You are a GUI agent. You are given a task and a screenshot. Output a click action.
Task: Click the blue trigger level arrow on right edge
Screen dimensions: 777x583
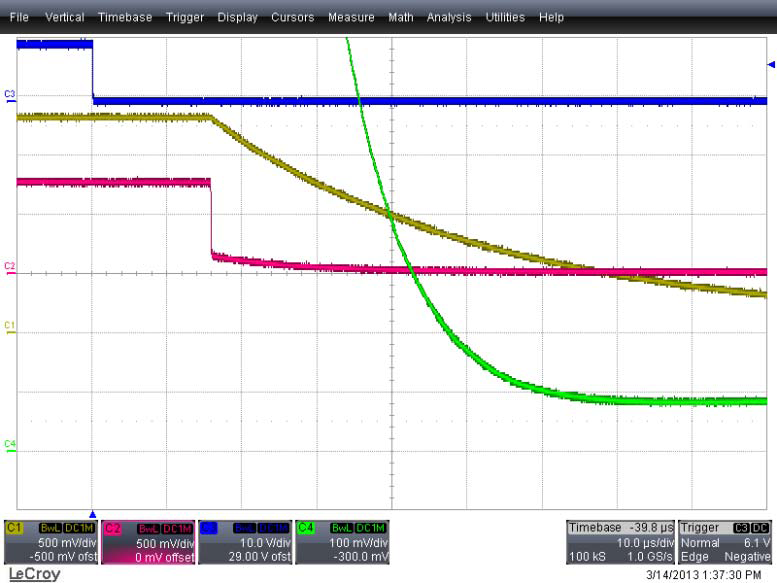point(770,65)
